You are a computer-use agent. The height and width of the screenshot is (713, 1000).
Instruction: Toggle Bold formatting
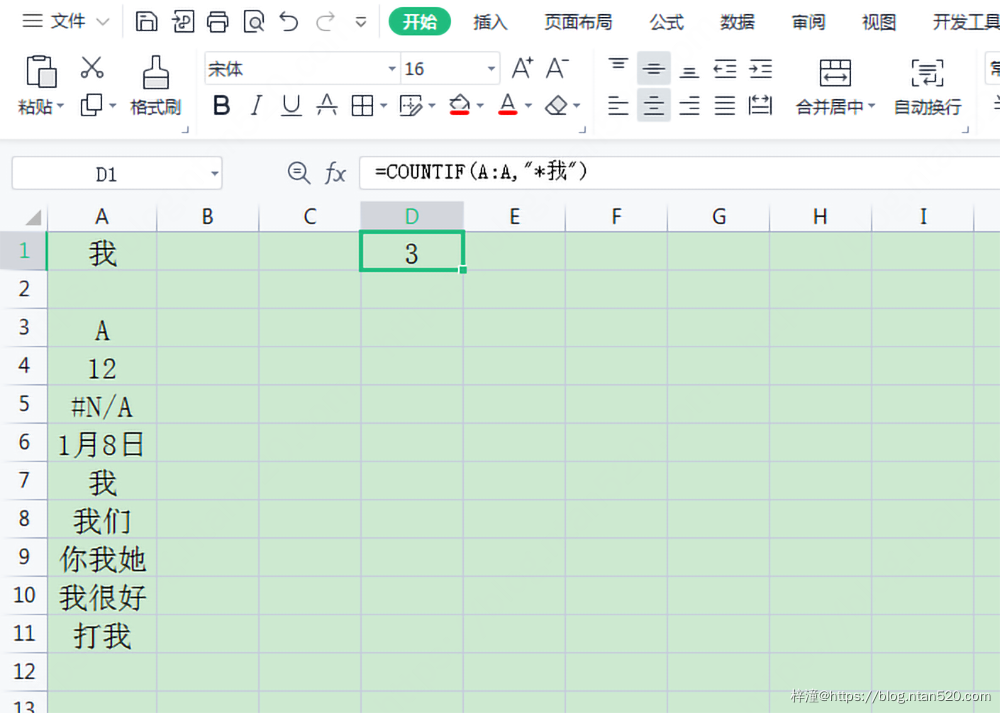coord(221,105)
